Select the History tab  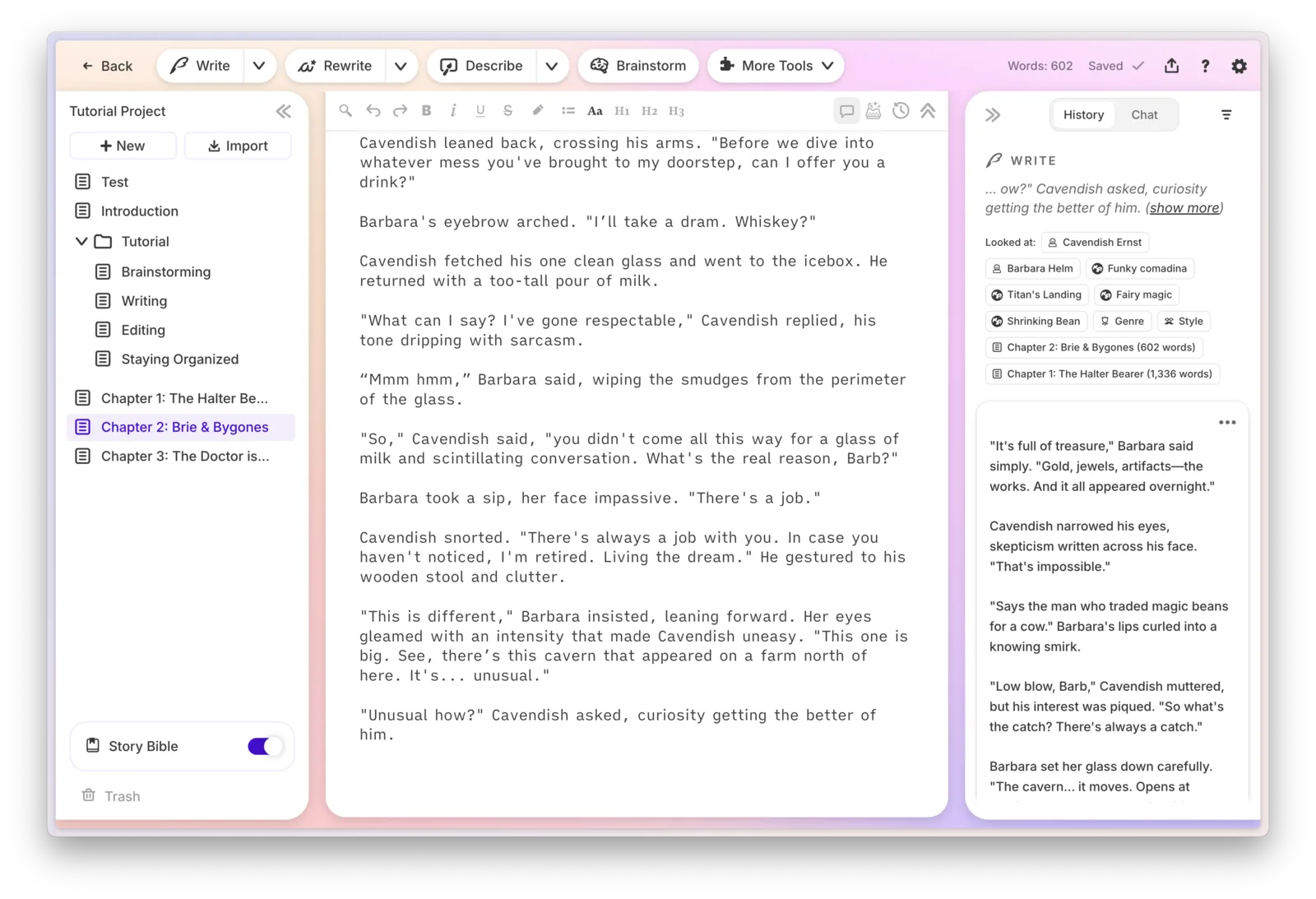point(1083,115)
